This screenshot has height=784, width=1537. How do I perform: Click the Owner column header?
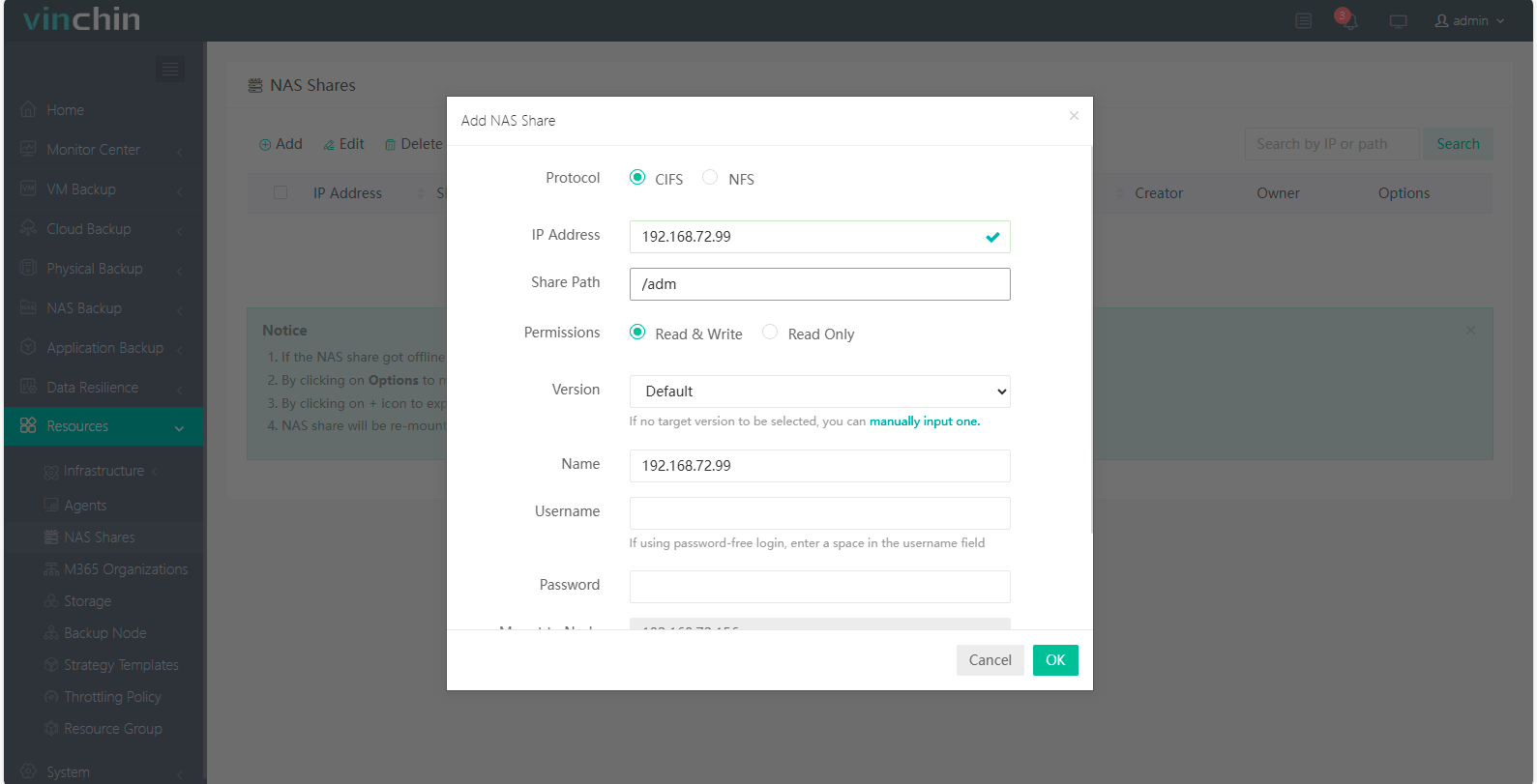[1278, 193]
